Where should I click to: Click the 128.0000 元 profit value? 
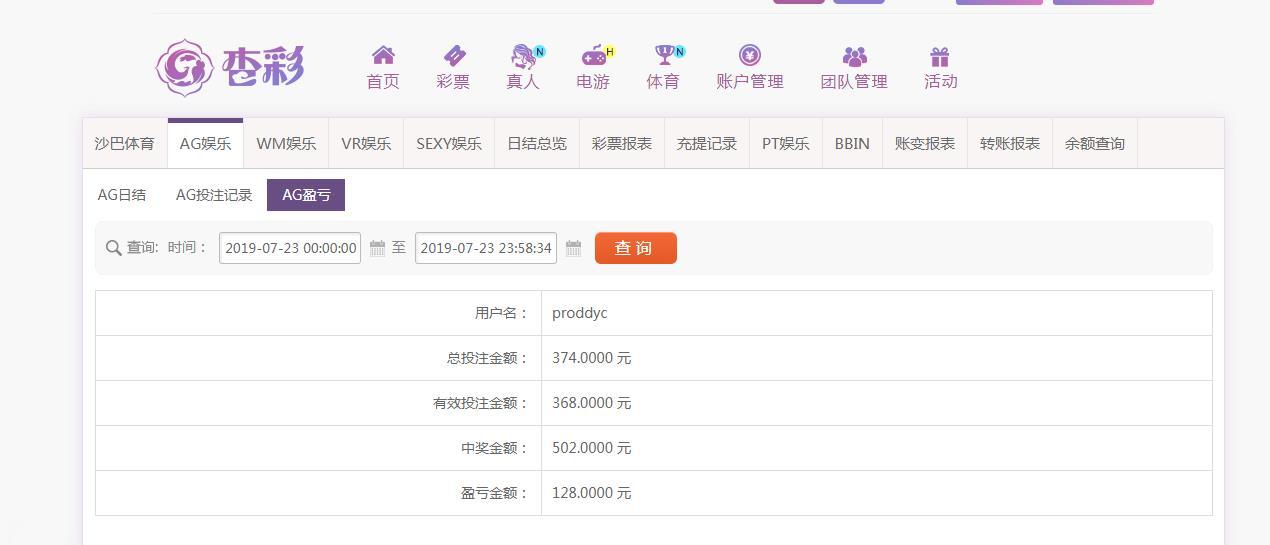pyautogui.click(x=592, y=493)
